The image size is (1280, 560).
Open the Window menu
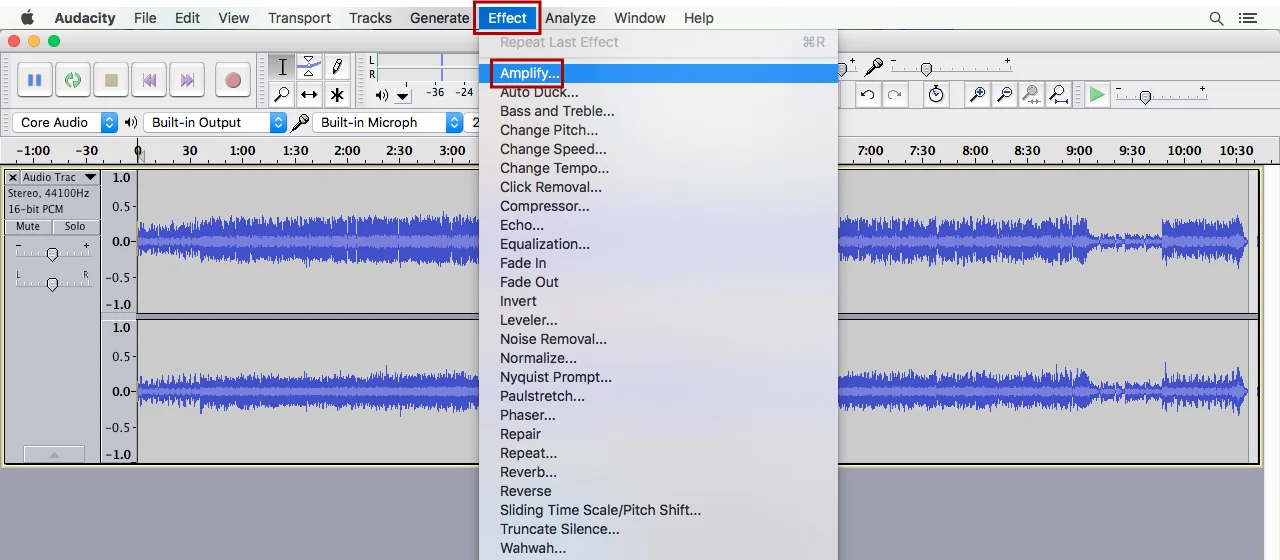point(640,18)
